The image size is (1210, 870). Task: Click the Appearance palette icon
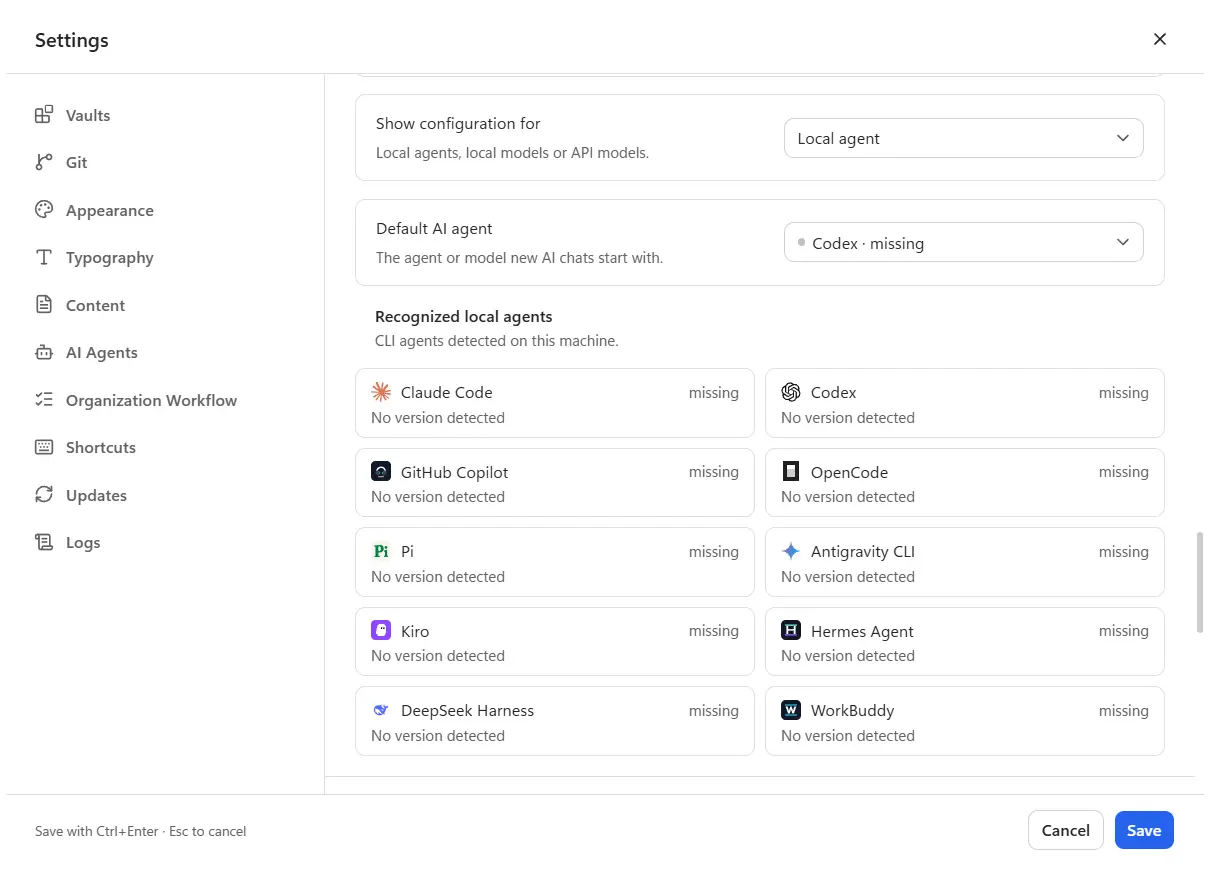coord(44,210)
